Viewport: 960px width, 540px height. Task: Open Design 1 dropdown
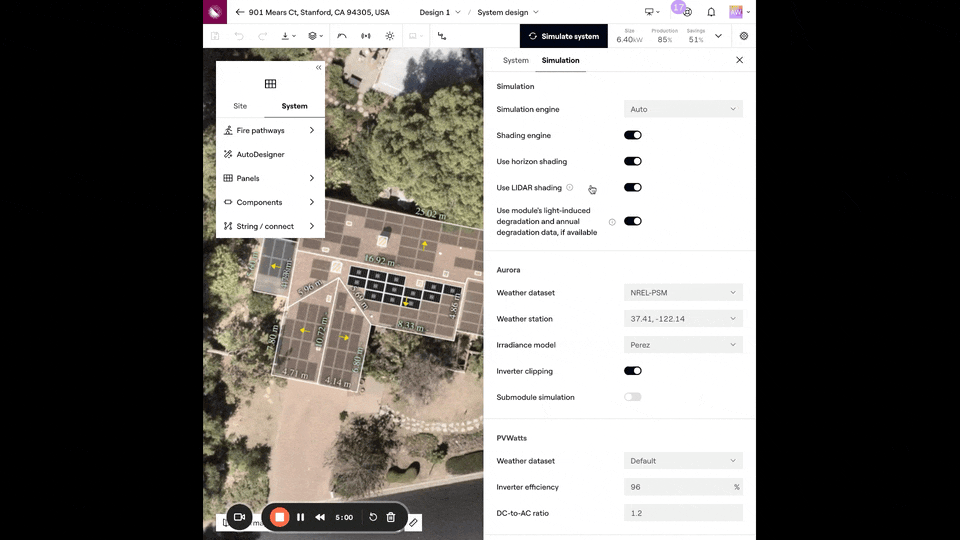pyautogui.click(x=440, y=12)
